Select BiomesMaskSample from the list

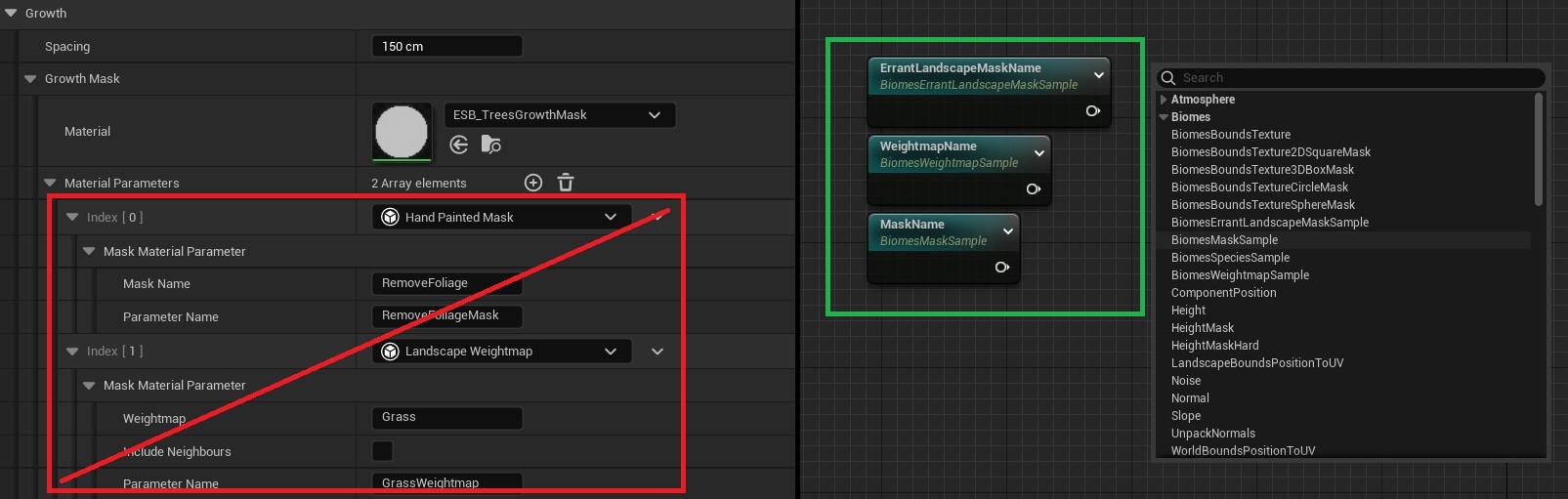click(x=1224, y=240)
